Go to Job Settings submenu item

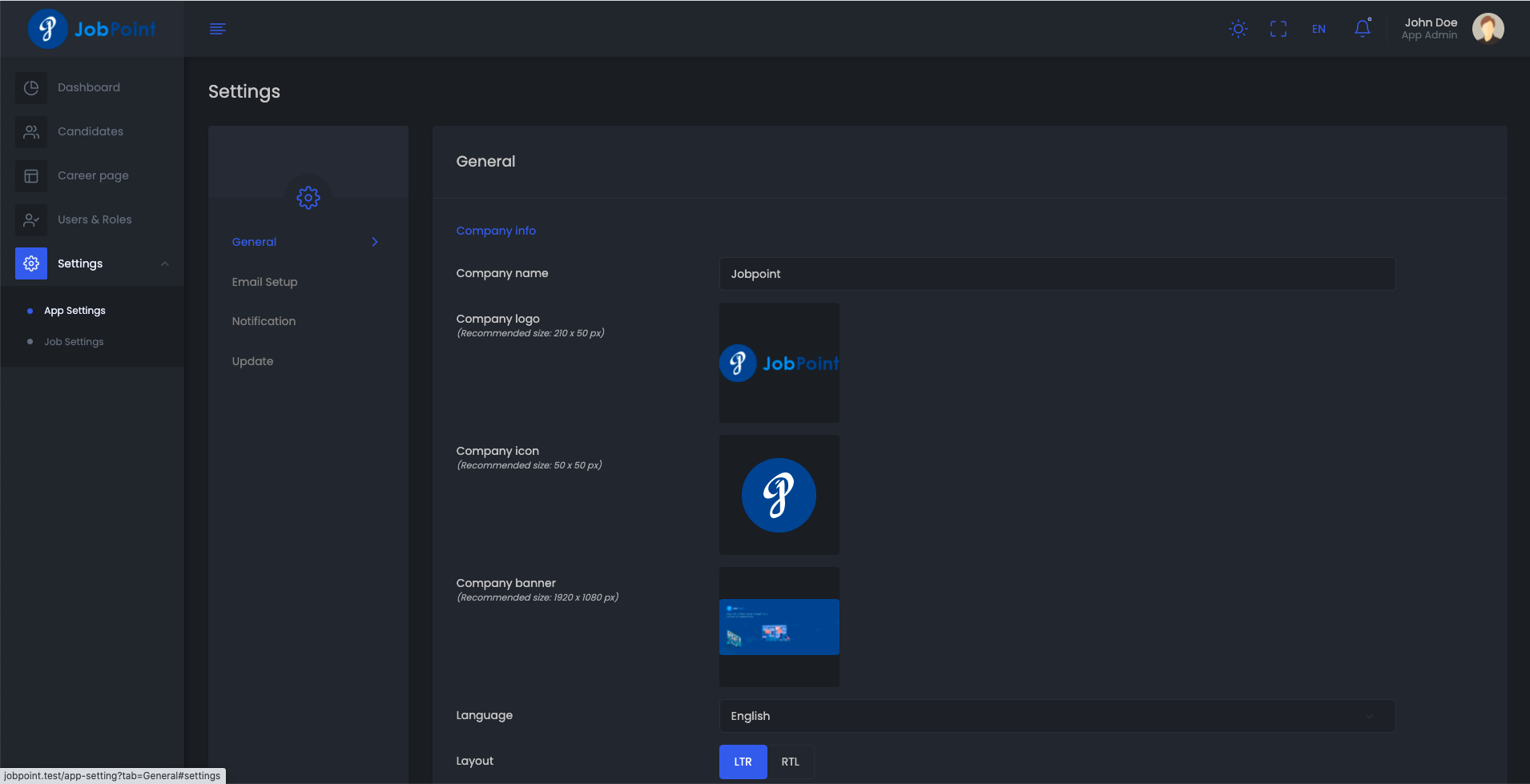coord(74,342)
